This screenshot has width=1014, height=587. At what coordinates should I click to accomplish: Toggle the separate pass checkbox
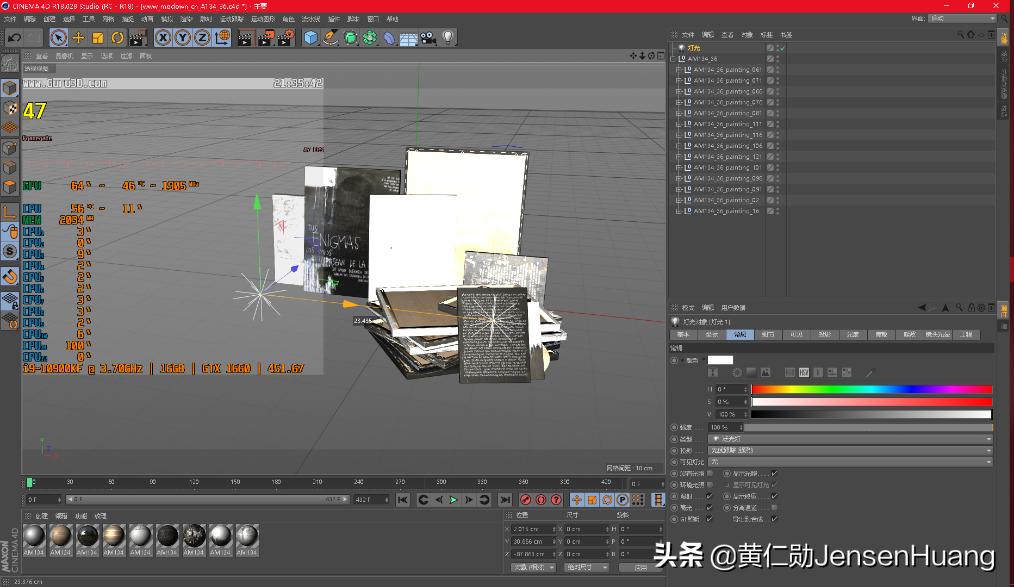(x=775, y=508)
